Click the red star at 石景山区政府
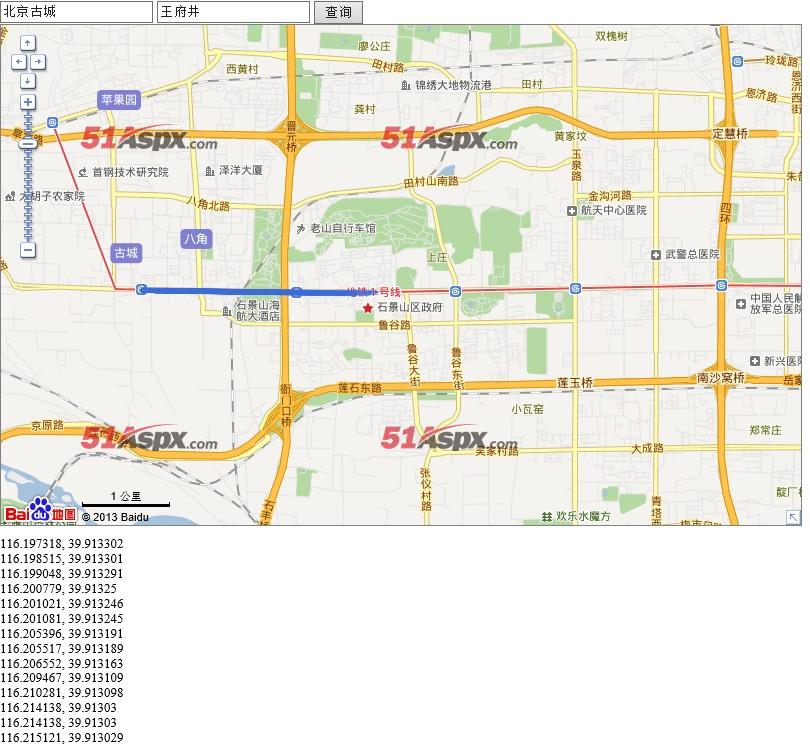Viewport: 810px width, 744px height. [367, 308]
